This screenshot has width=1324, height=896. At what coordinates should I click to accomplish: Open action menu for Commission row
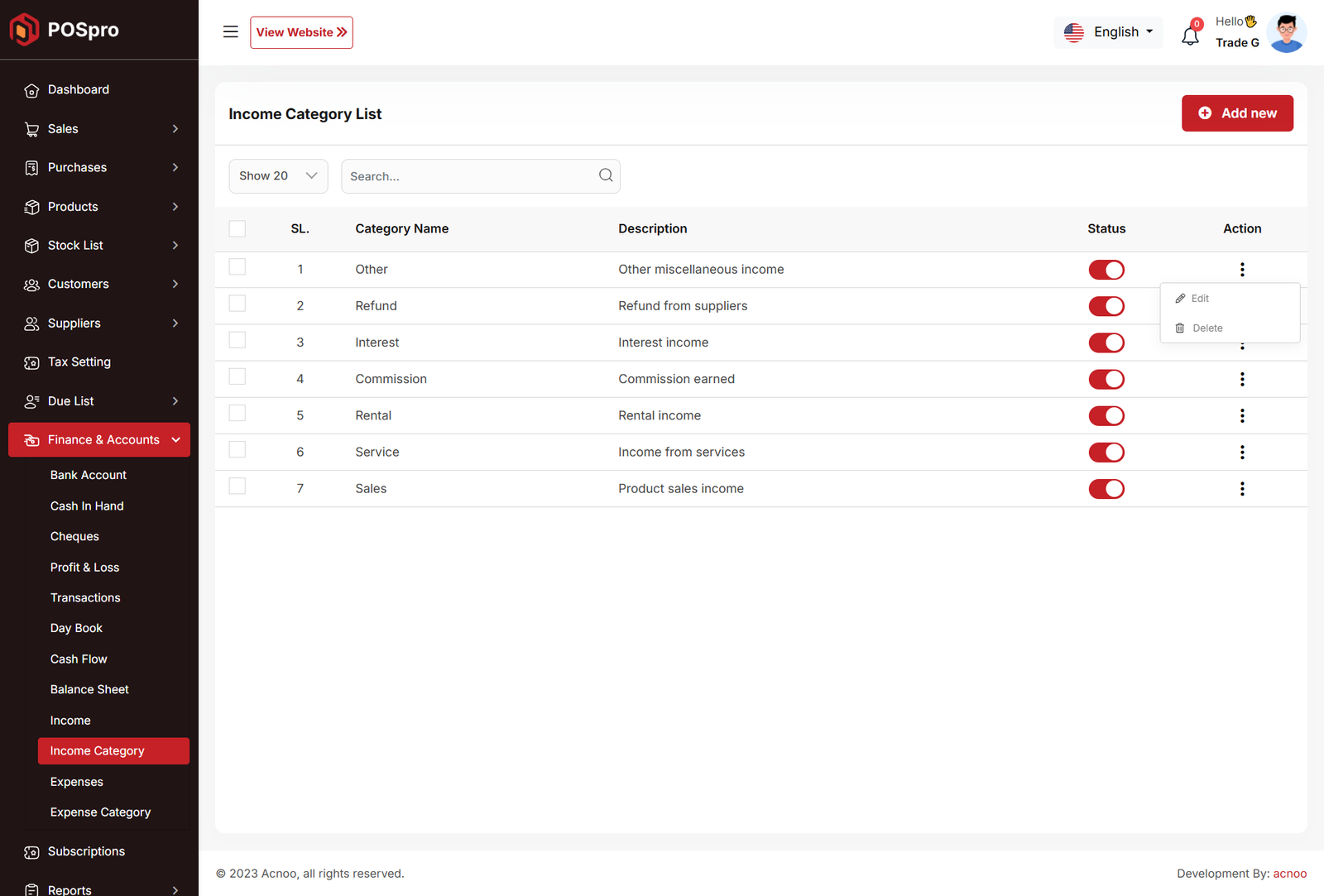1241,379
